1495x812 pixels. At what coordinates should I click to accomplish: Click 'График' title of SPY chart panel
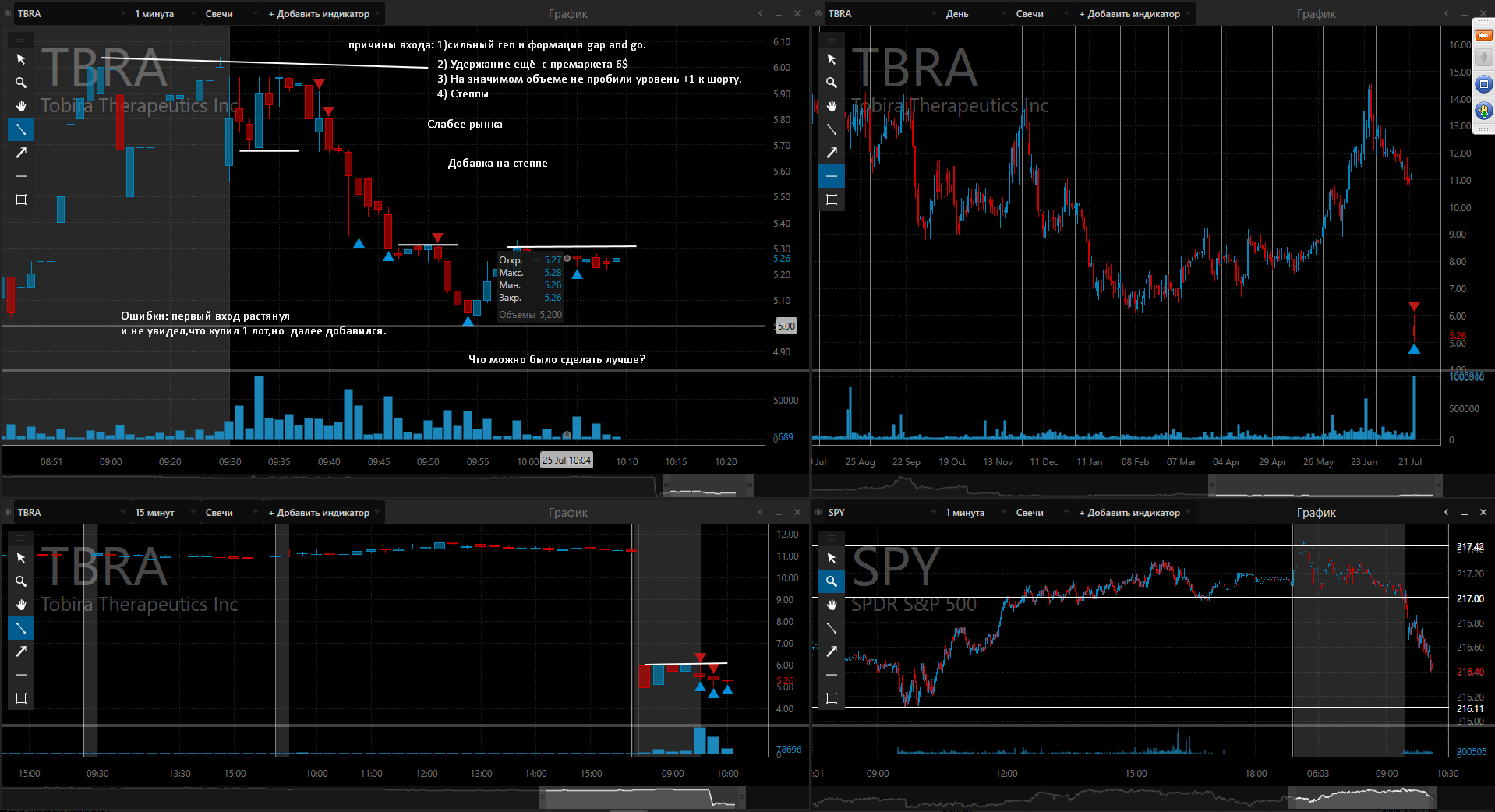pyautogui.click(x=1317, y=513)
